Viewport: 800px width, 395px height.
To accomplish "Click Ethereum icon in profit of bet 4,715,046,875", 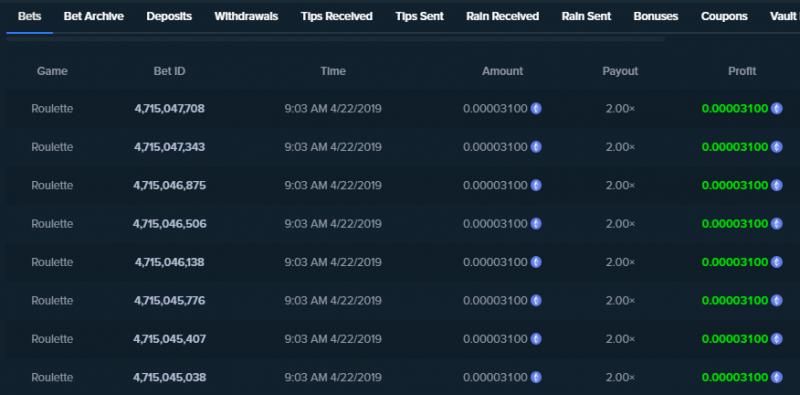I will (x=777, y=185).
